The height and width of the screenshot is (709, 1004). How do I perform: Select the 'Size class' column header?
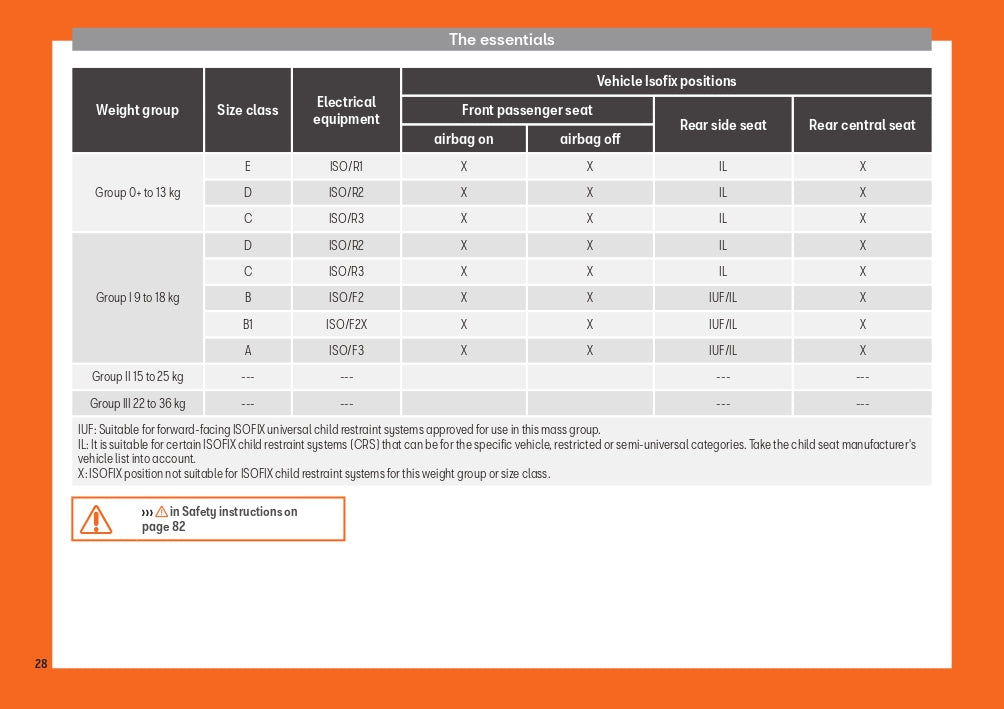point(247,110)
